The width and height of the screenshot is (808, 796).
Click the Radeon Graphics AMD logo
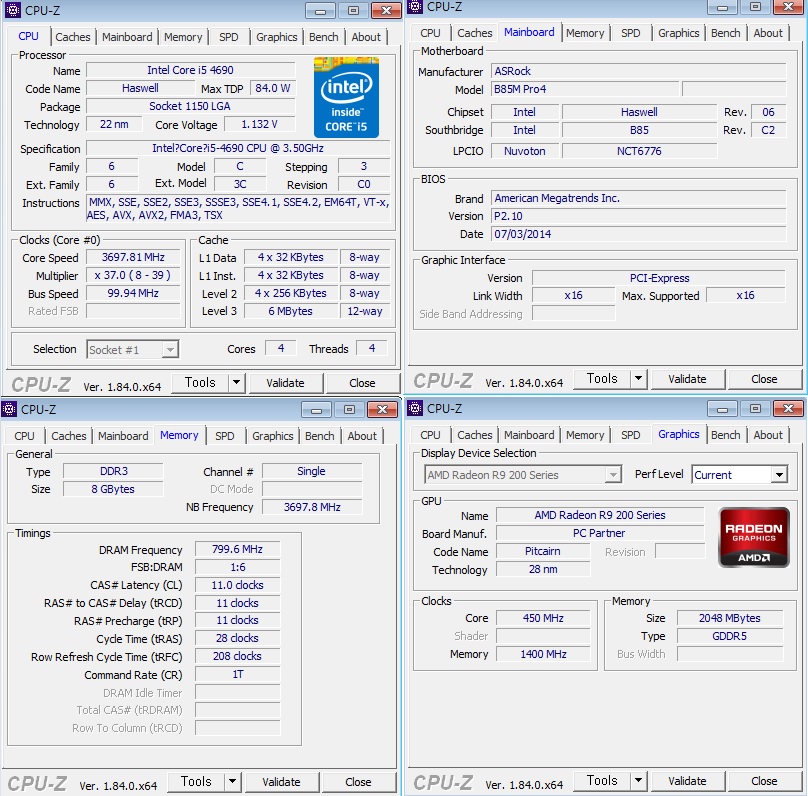[x=754, y=537]
